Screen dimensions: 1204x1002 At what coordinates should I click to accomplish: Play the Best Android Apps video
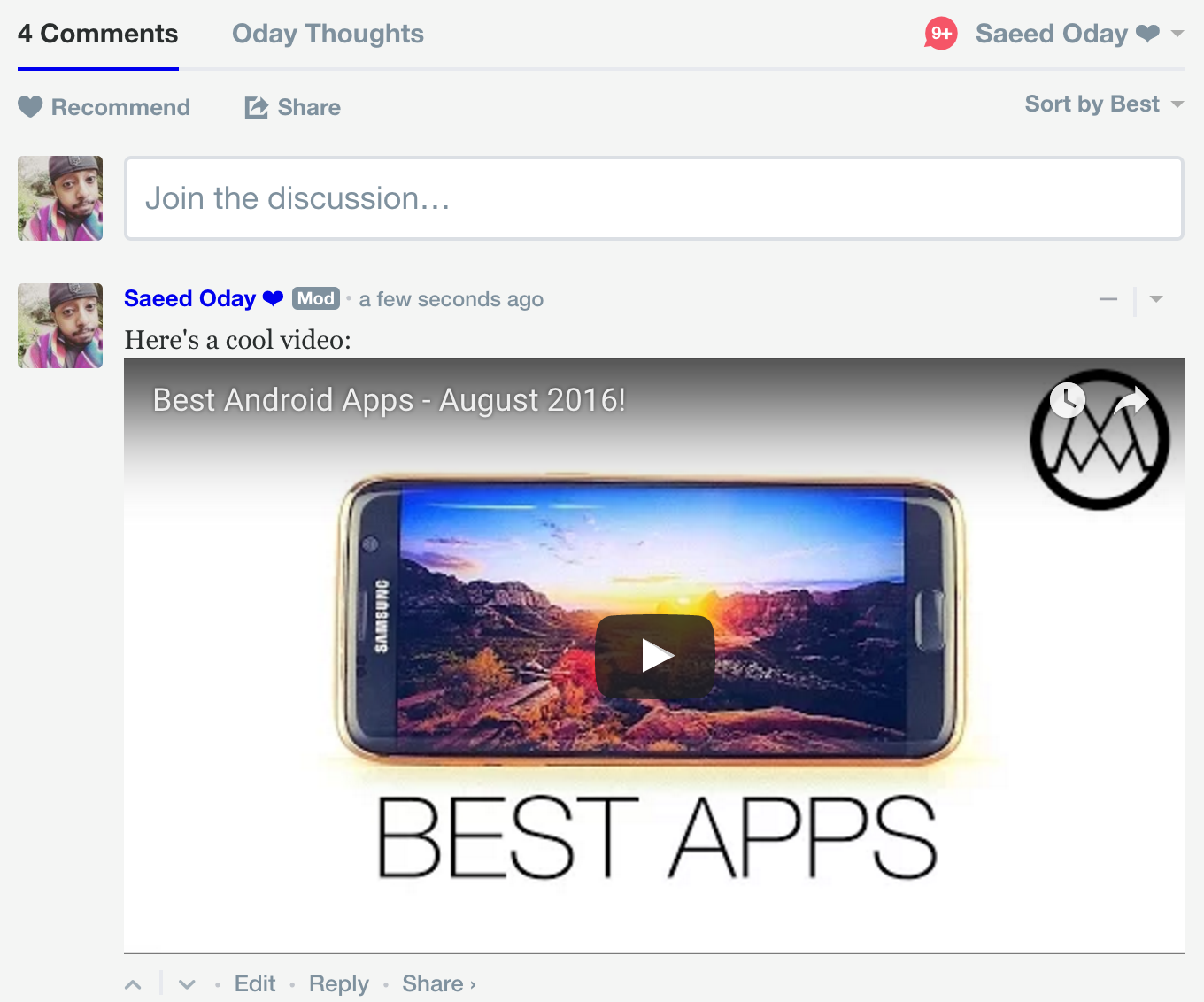point(655,656)
